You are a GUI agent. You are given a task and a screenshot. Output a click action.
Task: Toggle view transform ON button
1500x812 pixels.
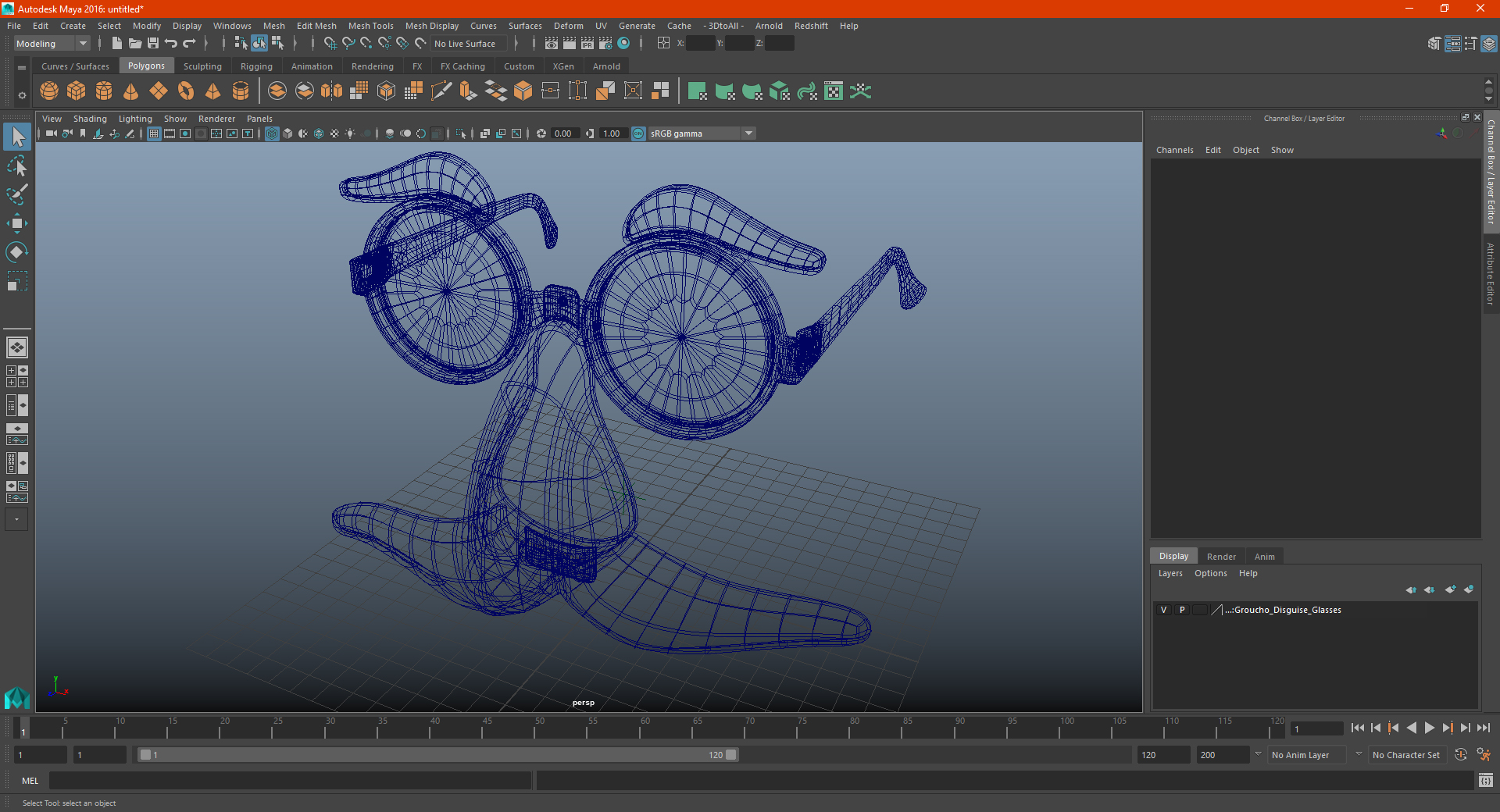tap(638, 134)
